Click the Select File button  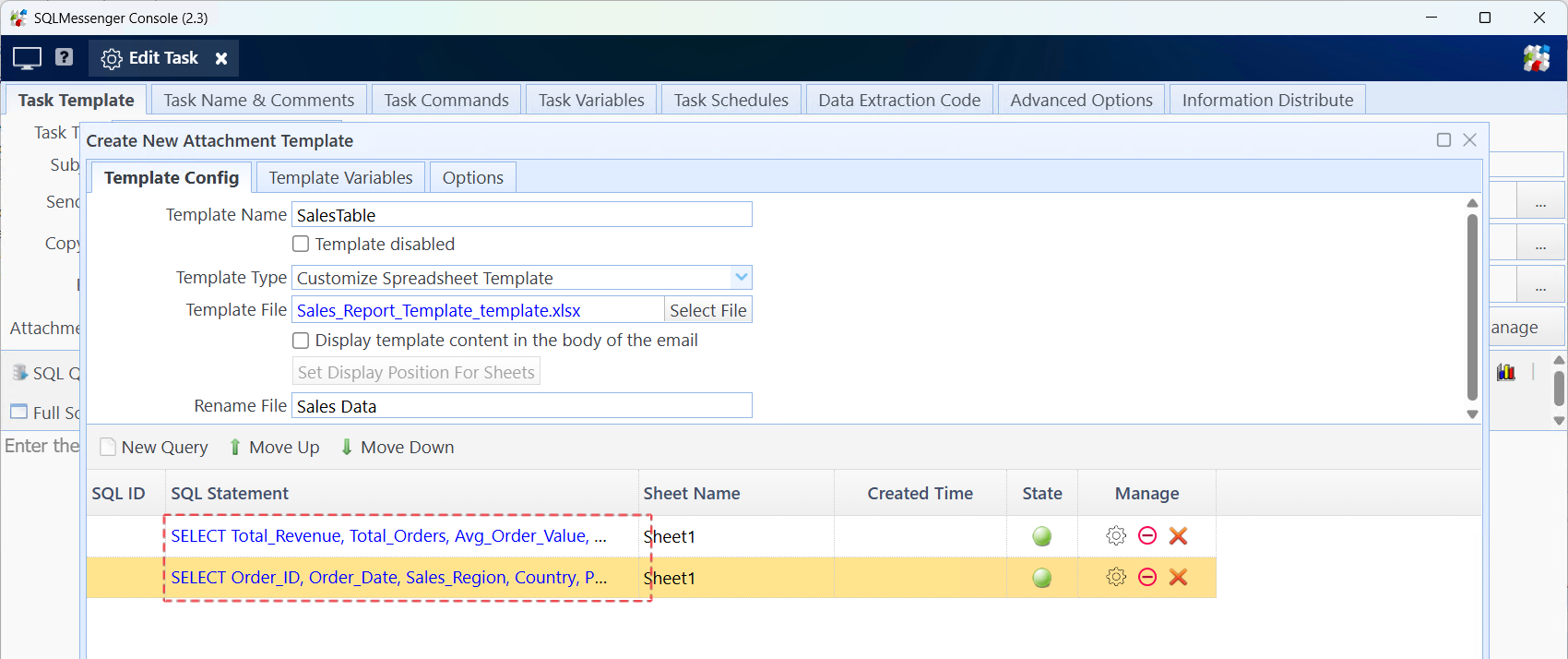[707, 310]
